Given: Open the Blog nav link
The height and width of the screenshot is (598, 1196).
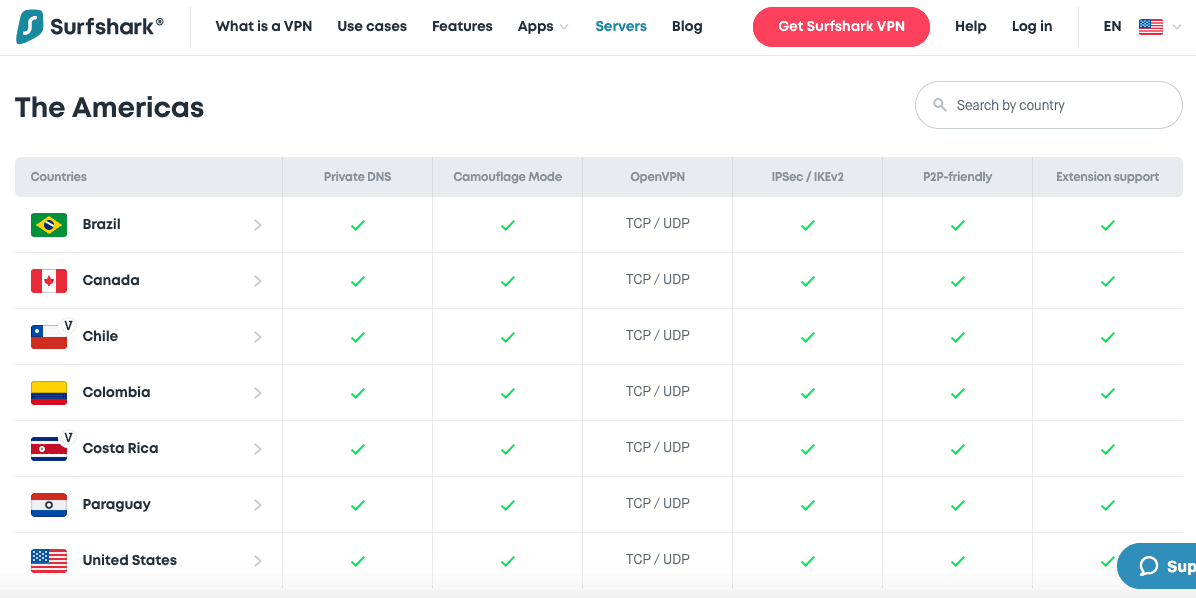Looking at the screenshot, I should (687, 27).
